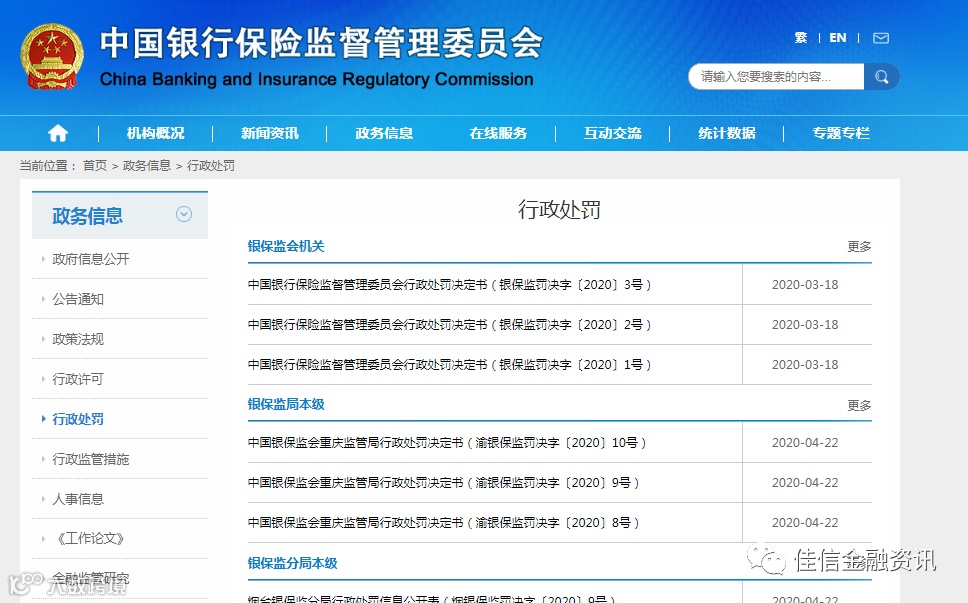The width and height of the screenshot is (968, 603).
Task: Open the mail envelope icon
Action: 881,38
